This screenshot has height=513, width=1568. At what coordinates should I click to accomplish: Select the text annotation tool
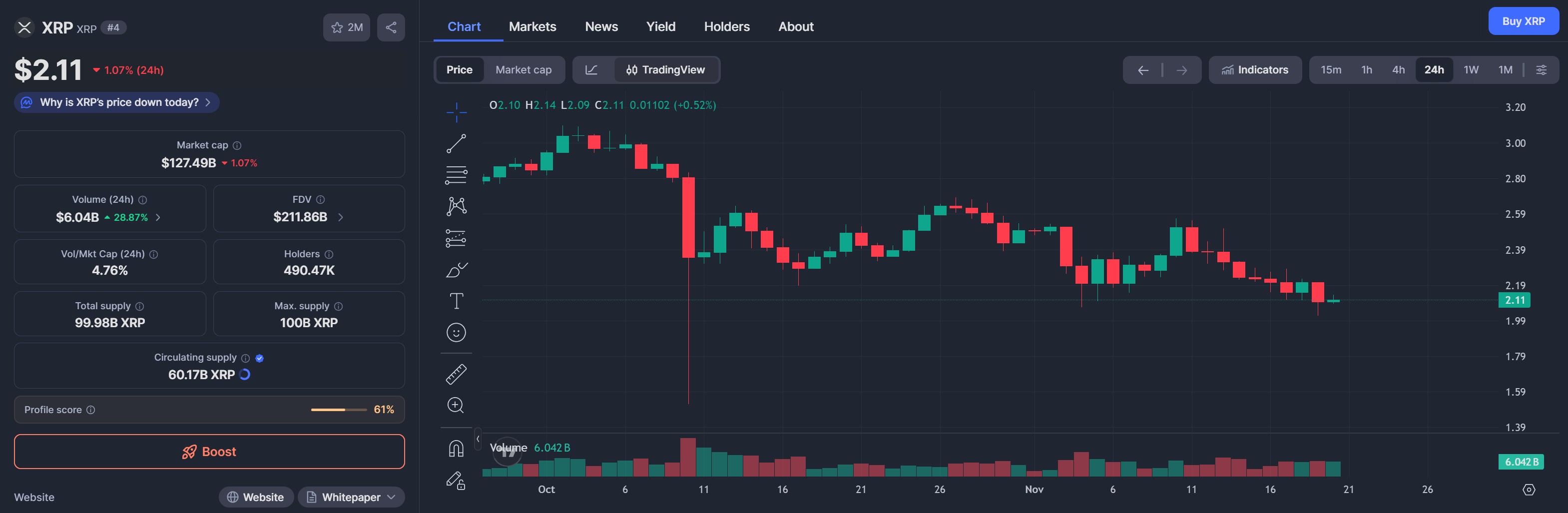pyautogui.click(x=456, y=301)
